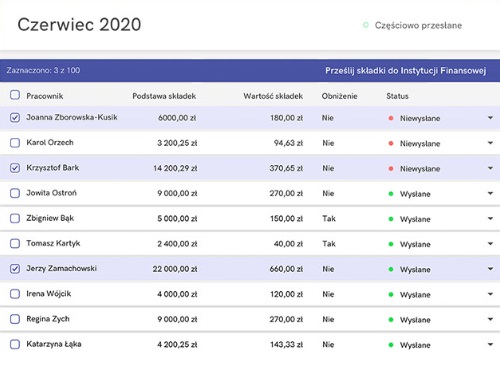The image size is (500, 368).
Task: Uncheck the Jerzy Zamachowski checkbox
Action: tap(15, 269)
